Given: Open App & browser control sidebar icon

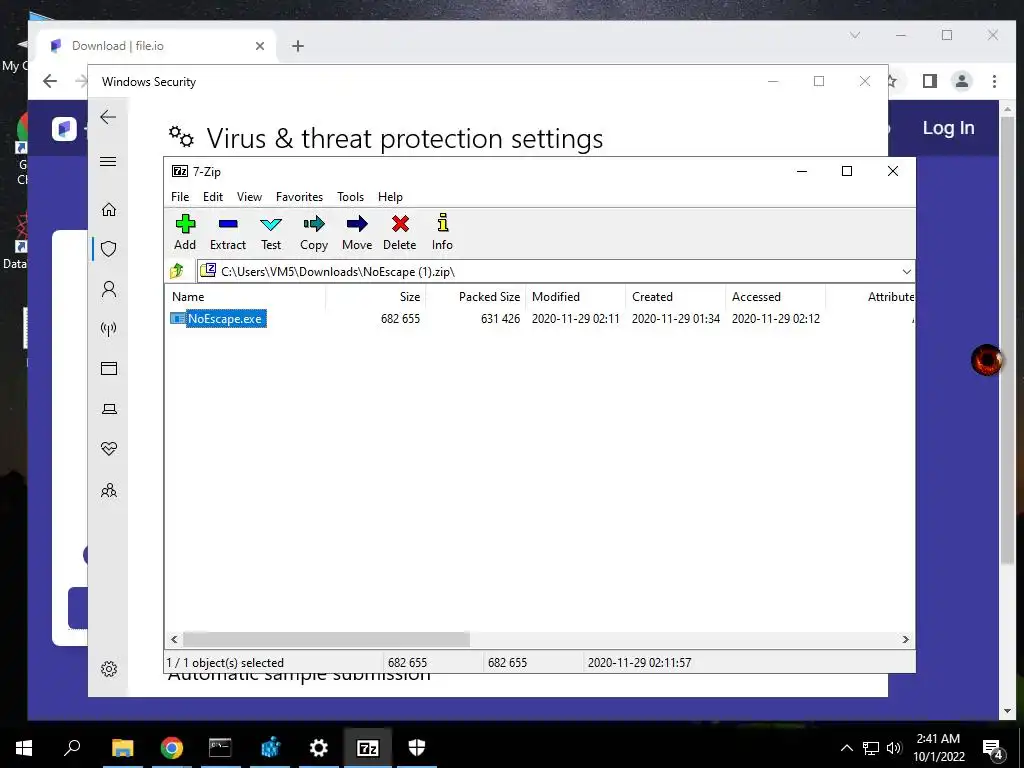Looking at the screenshot, I should tap(109, 368).
